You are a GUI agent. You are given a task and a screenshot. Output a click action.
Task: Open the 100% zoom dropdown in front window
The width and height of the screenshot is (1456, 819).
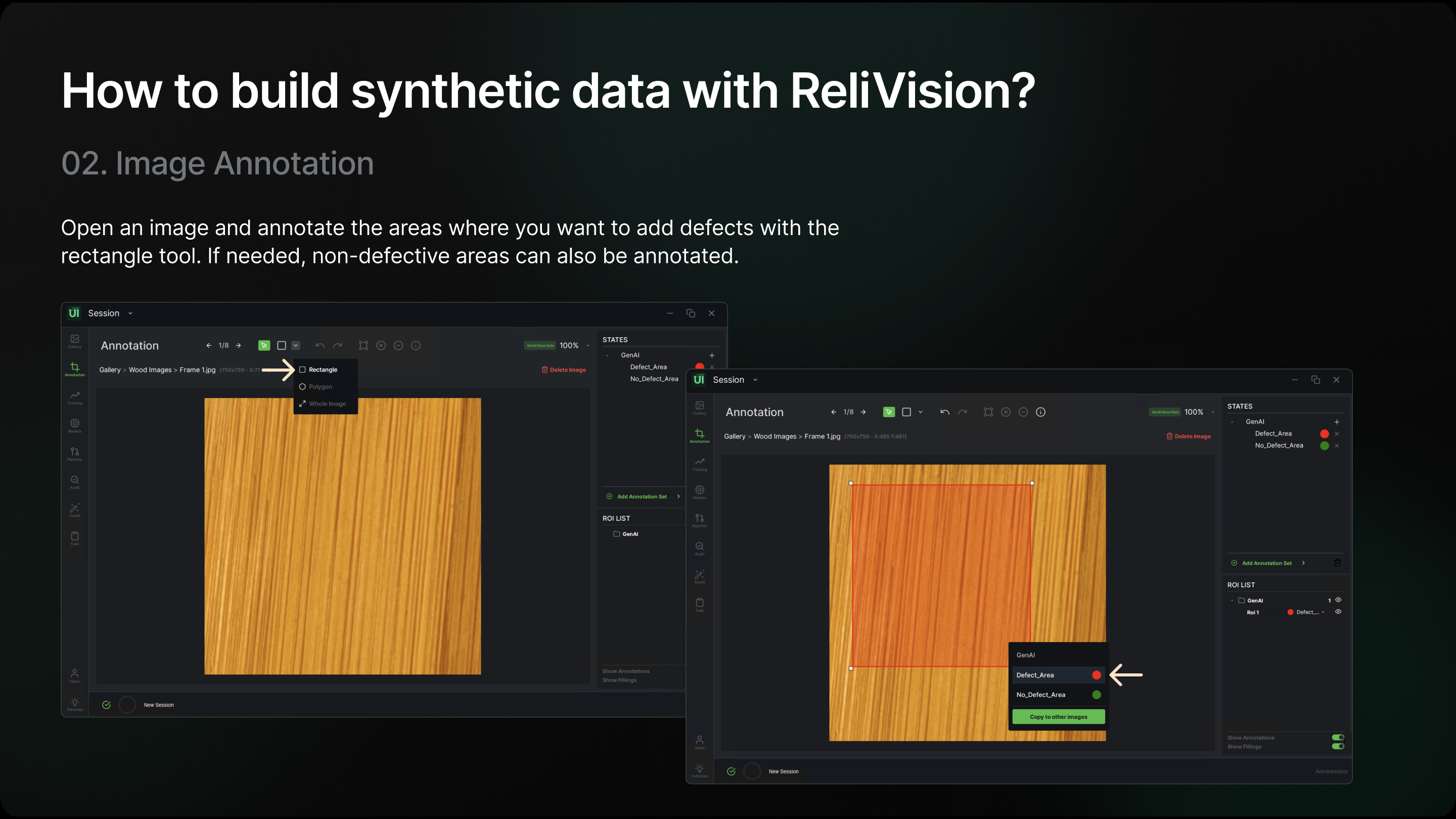pos(1213,412)
